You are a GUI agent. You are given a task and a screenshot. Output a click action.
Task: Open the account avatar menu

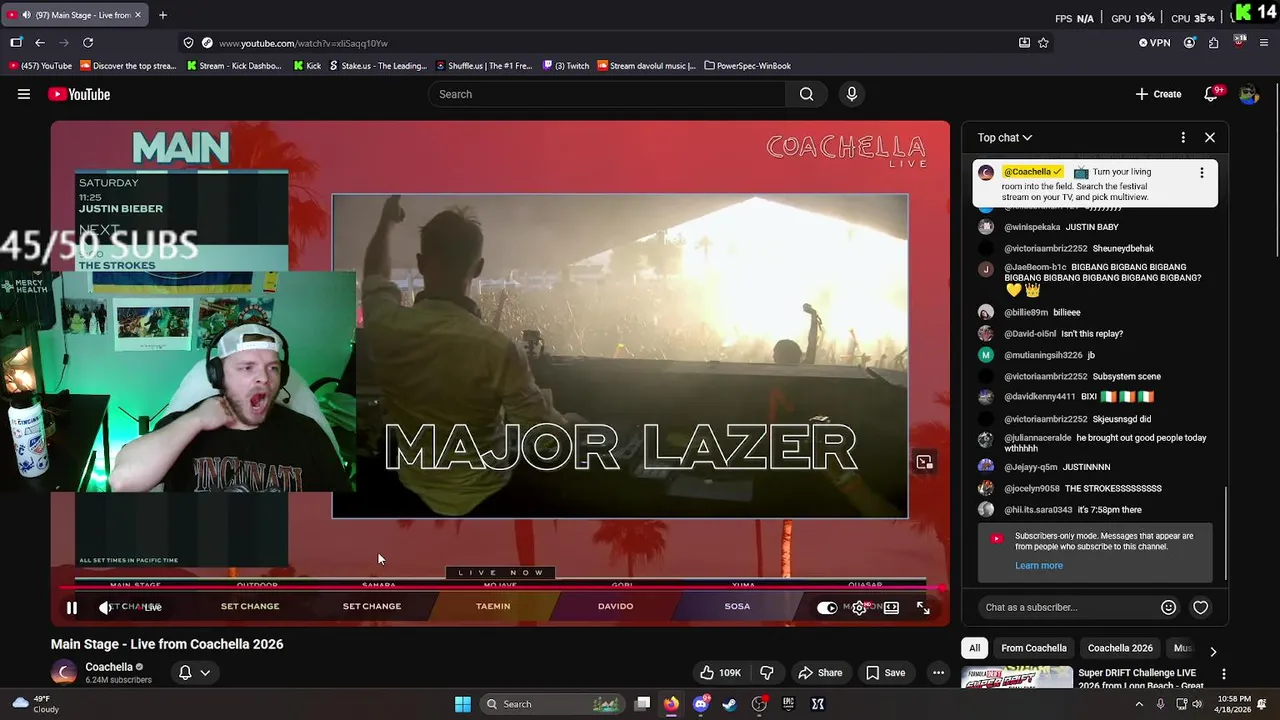(x=1248, y=94)
